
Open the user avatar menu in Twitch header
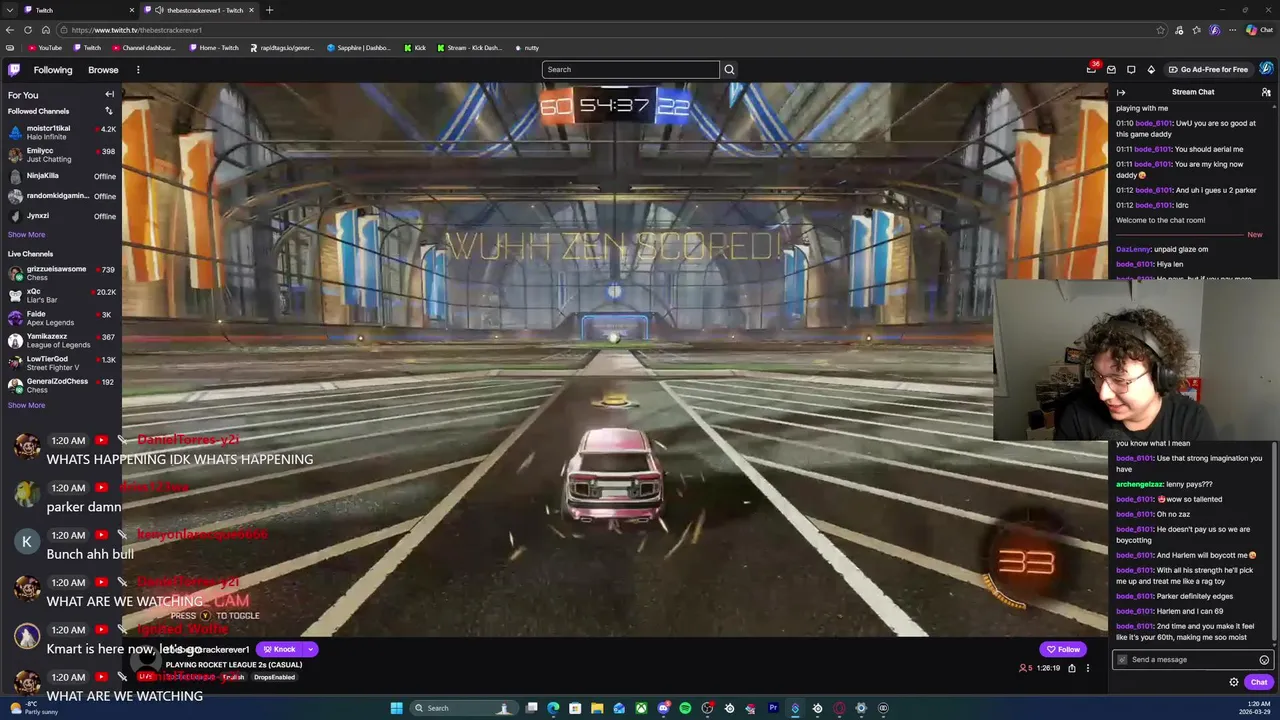1266,69
